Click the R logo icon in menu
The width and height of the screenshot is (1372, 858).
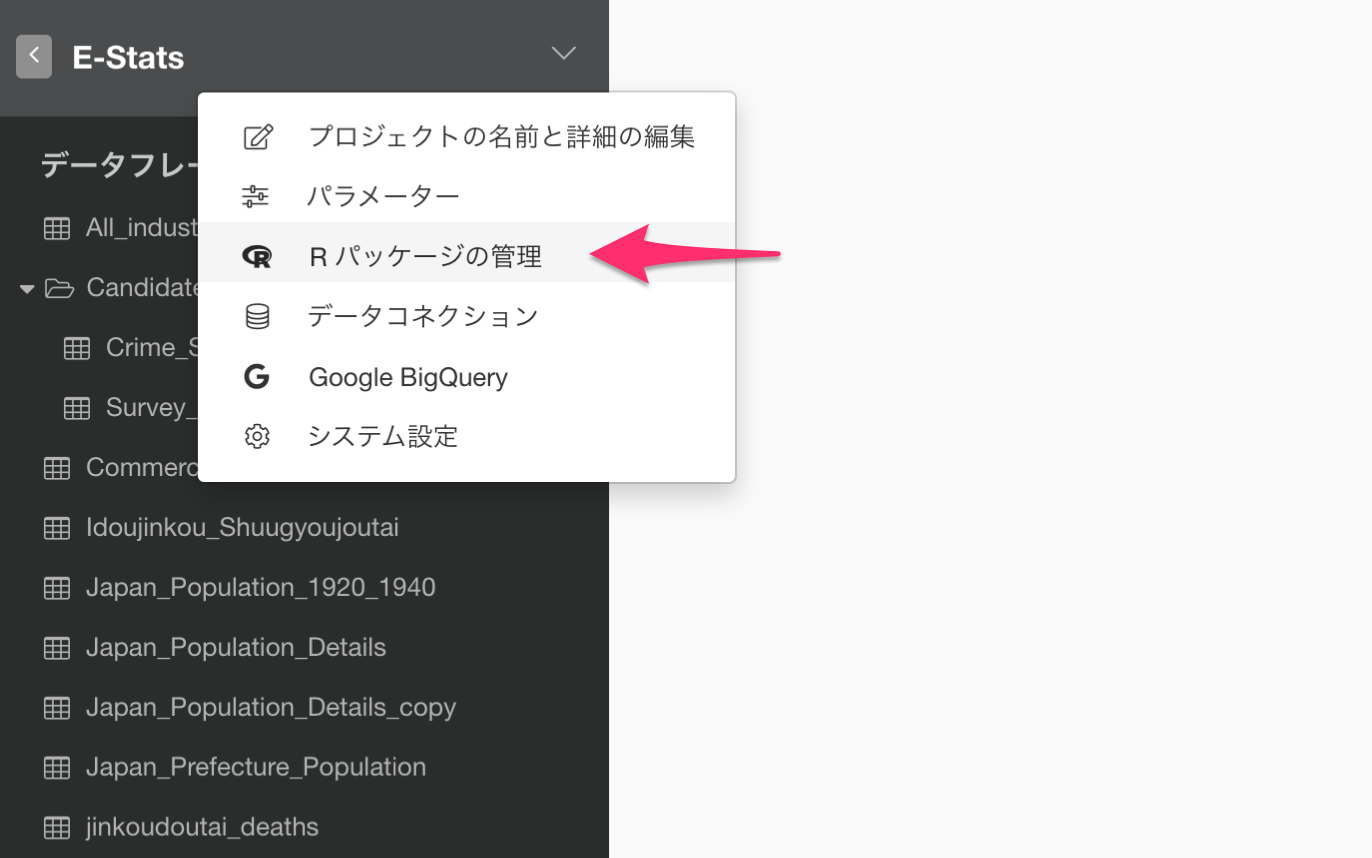257,257
